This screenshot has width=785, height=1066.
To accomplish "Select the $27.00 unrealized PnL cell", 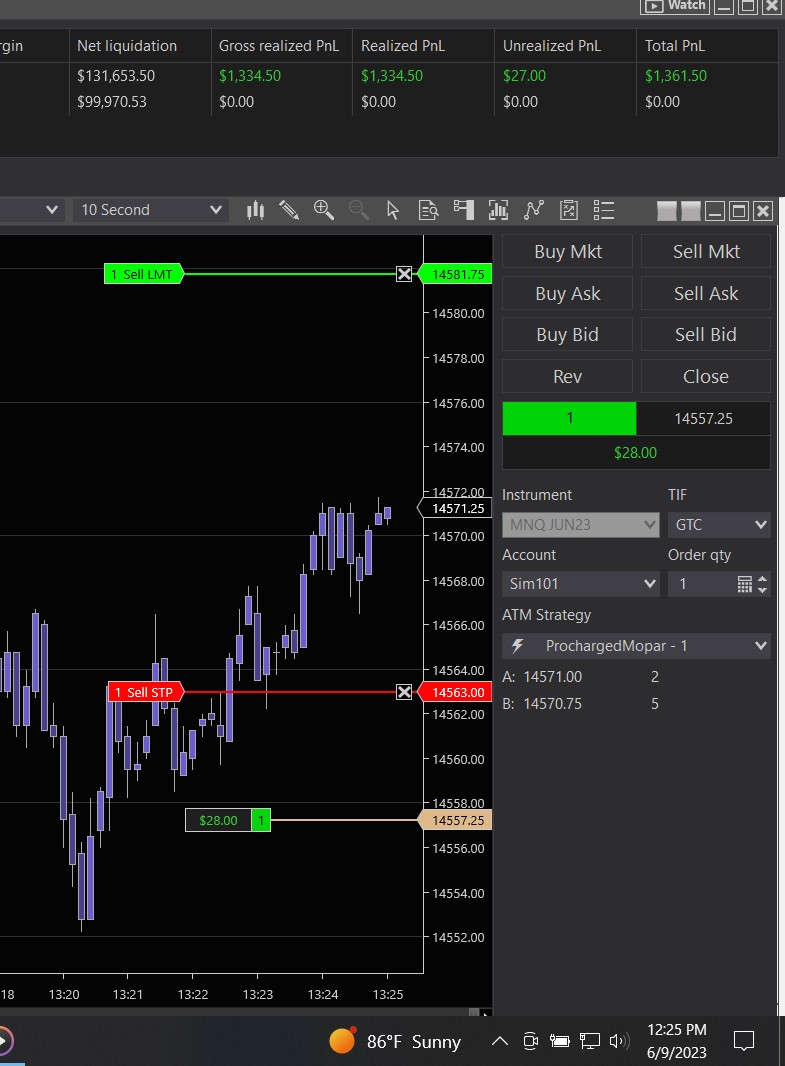I will [524, 75].
